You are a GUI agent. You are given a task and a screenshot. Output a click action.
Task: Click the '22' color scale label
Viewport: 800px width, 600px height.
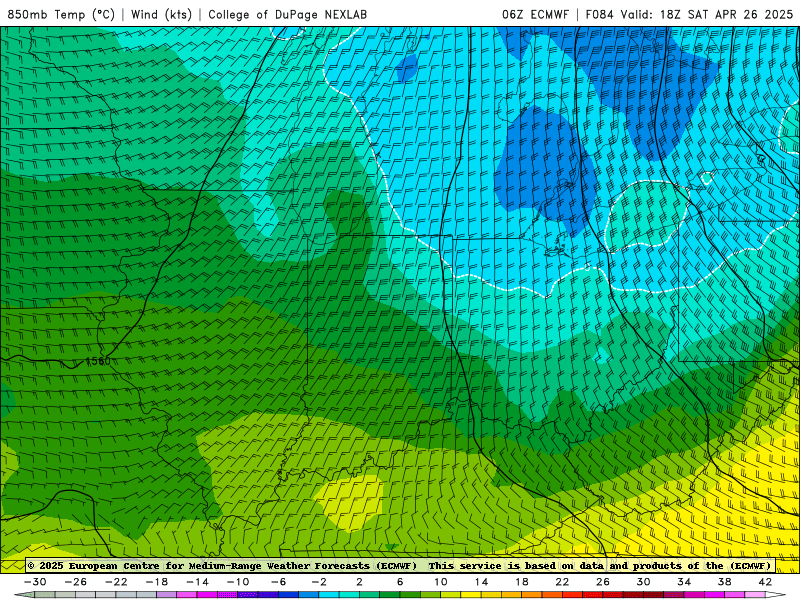[x=562, y=582]
